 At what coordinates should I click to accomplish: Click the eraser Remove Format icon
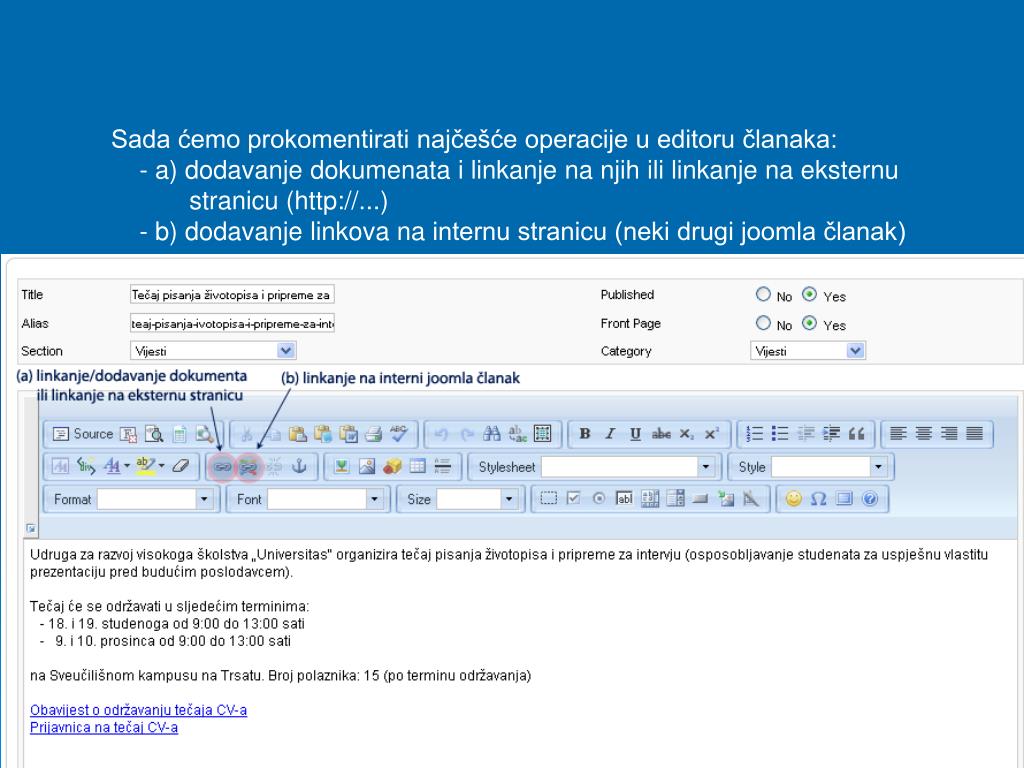tap(181, 466)
